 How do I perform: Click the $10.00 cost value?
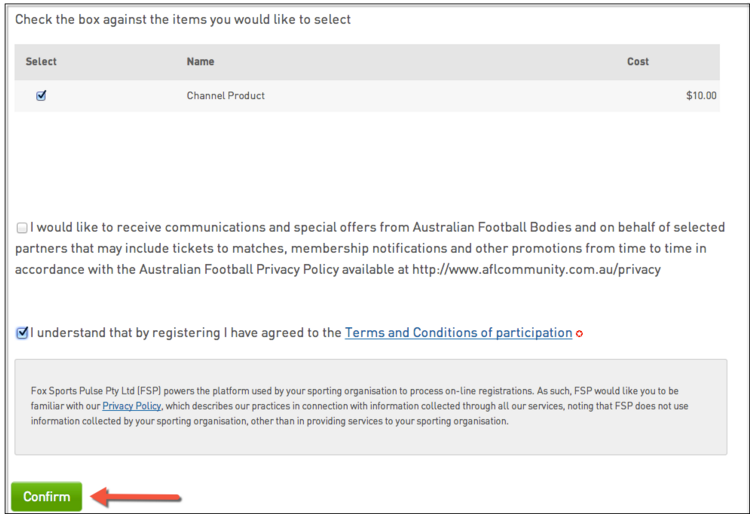coord(701,95)
